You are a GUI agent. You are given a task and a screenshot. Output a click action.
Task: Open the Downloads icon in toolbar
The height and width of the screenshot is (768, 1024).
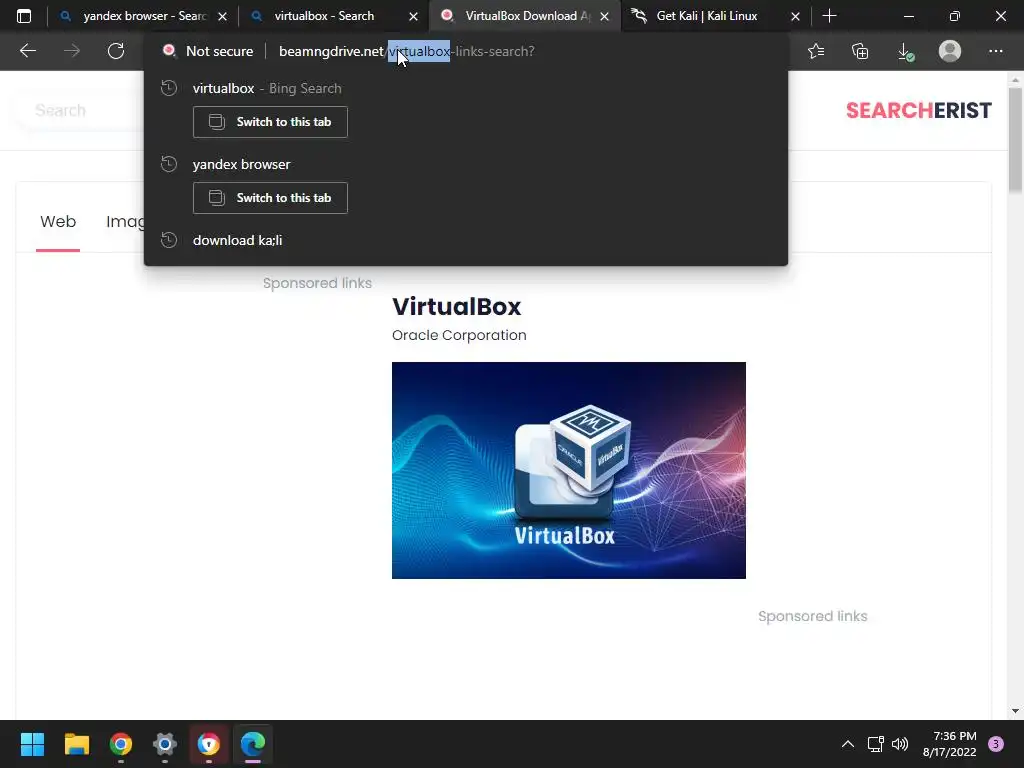coord(905,52)
